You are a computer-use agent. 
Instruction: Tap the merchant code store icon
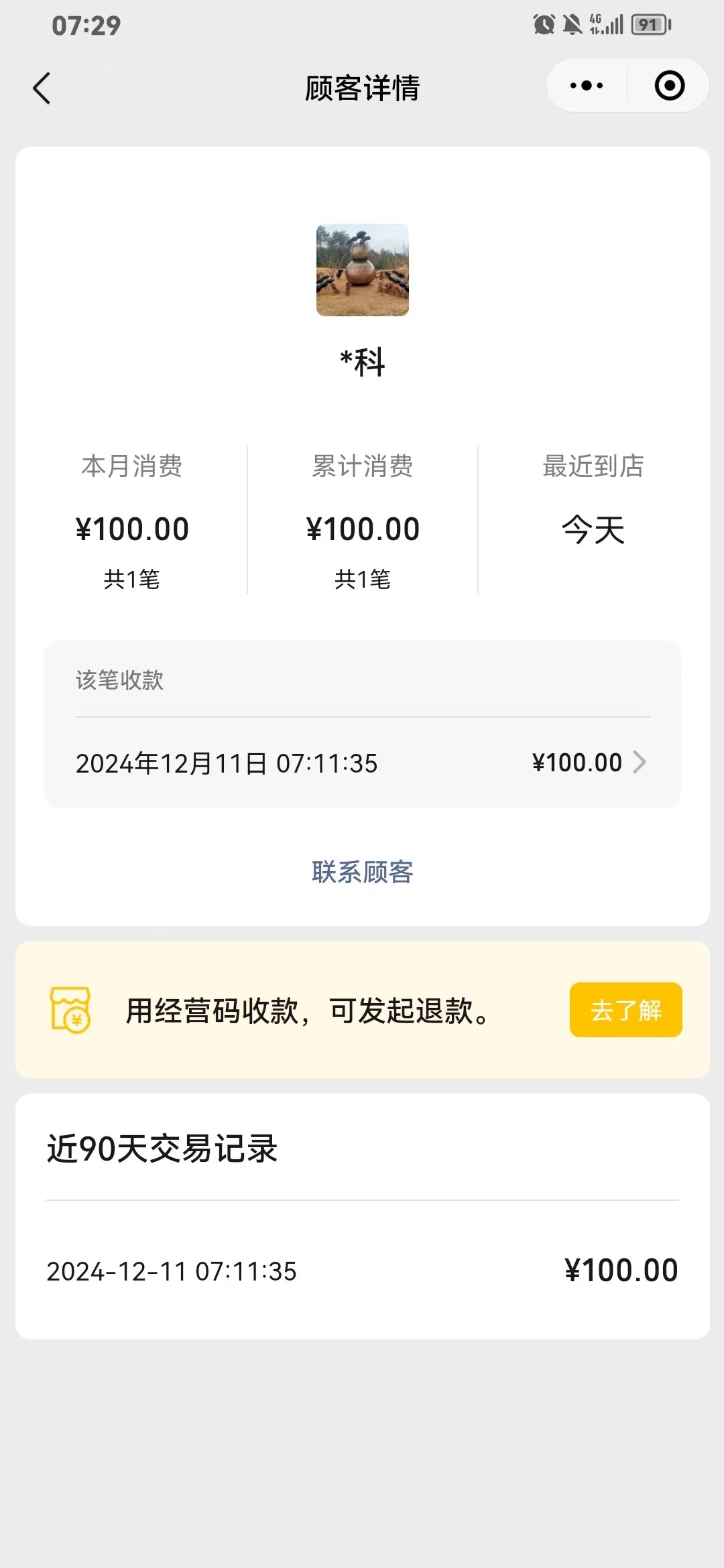pos(70,1010)
